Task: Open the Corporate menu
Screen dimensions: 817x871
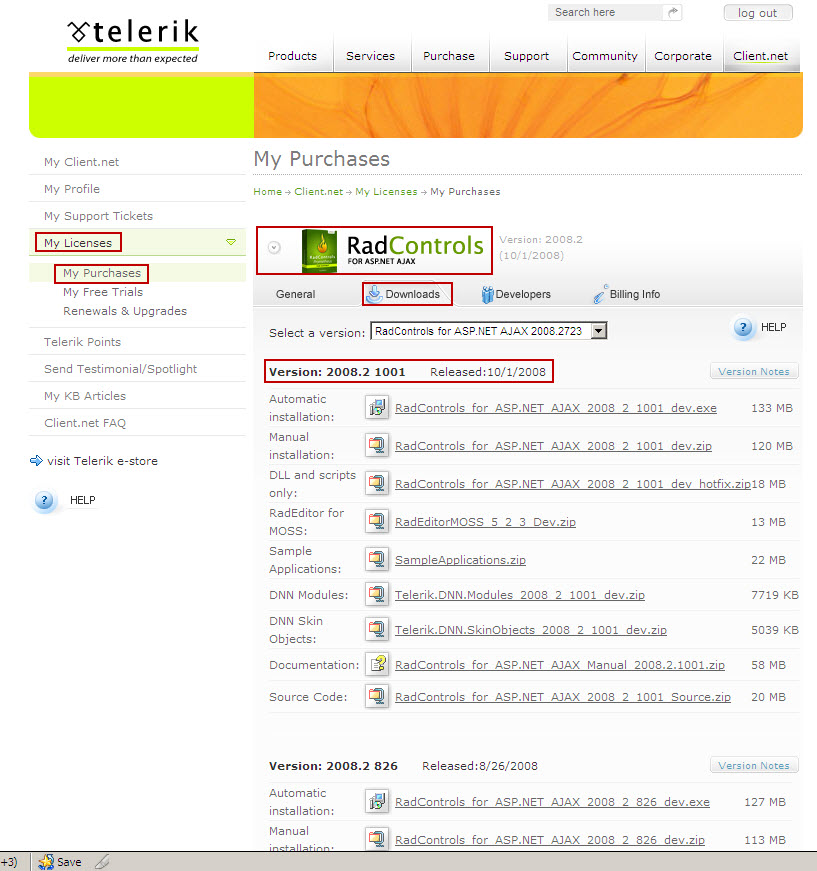Action: [683, 56]
